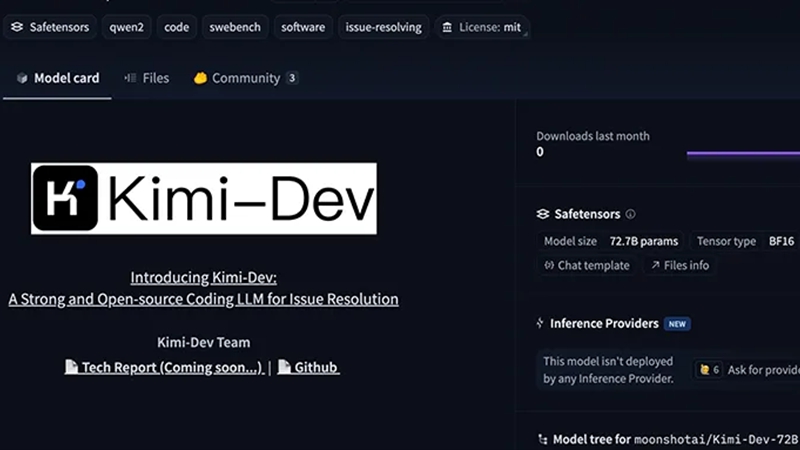Image resolution: width=800 pixels, height=450 pixels.
Task: Click the Files list icon
Action: pyautogui.click(x=130, y=78)
